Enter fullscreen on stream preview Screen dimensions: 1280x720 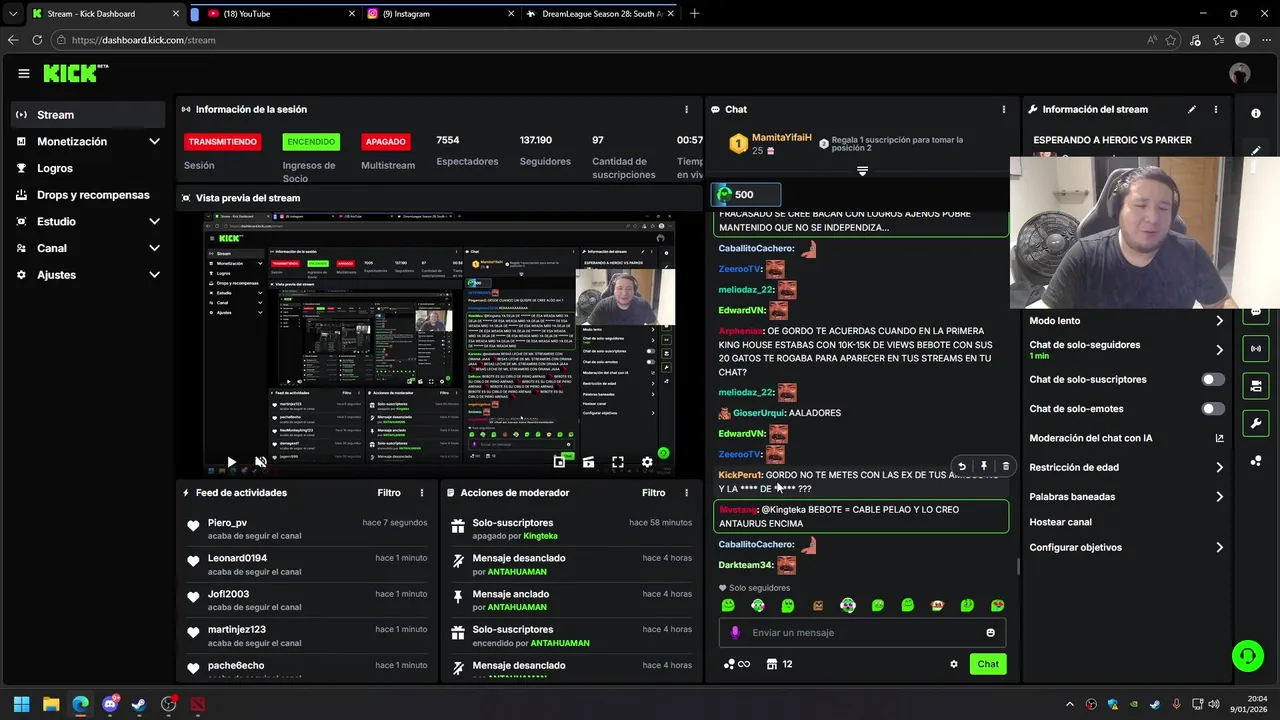tap(618, 462)
